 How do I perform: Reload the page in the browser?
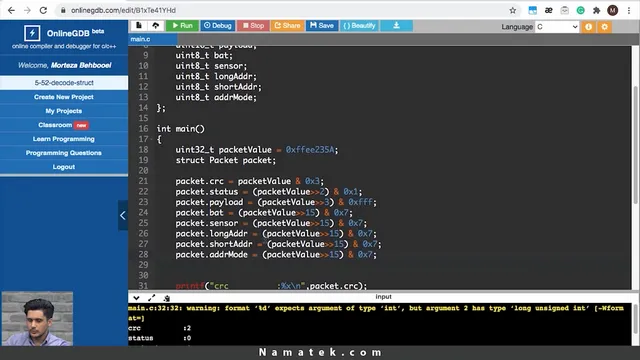43,10
